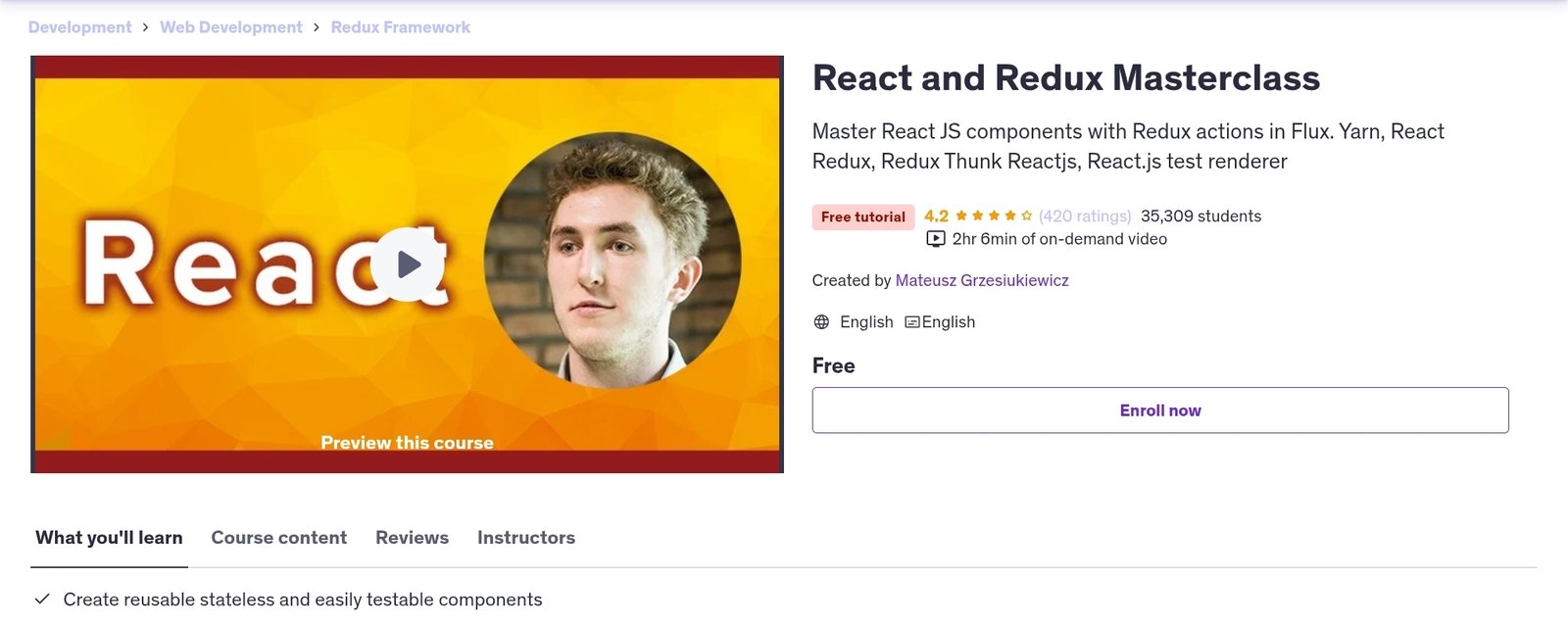Switch to the What you'll learn tab
1568x626 pixels.
pos(109,538)
